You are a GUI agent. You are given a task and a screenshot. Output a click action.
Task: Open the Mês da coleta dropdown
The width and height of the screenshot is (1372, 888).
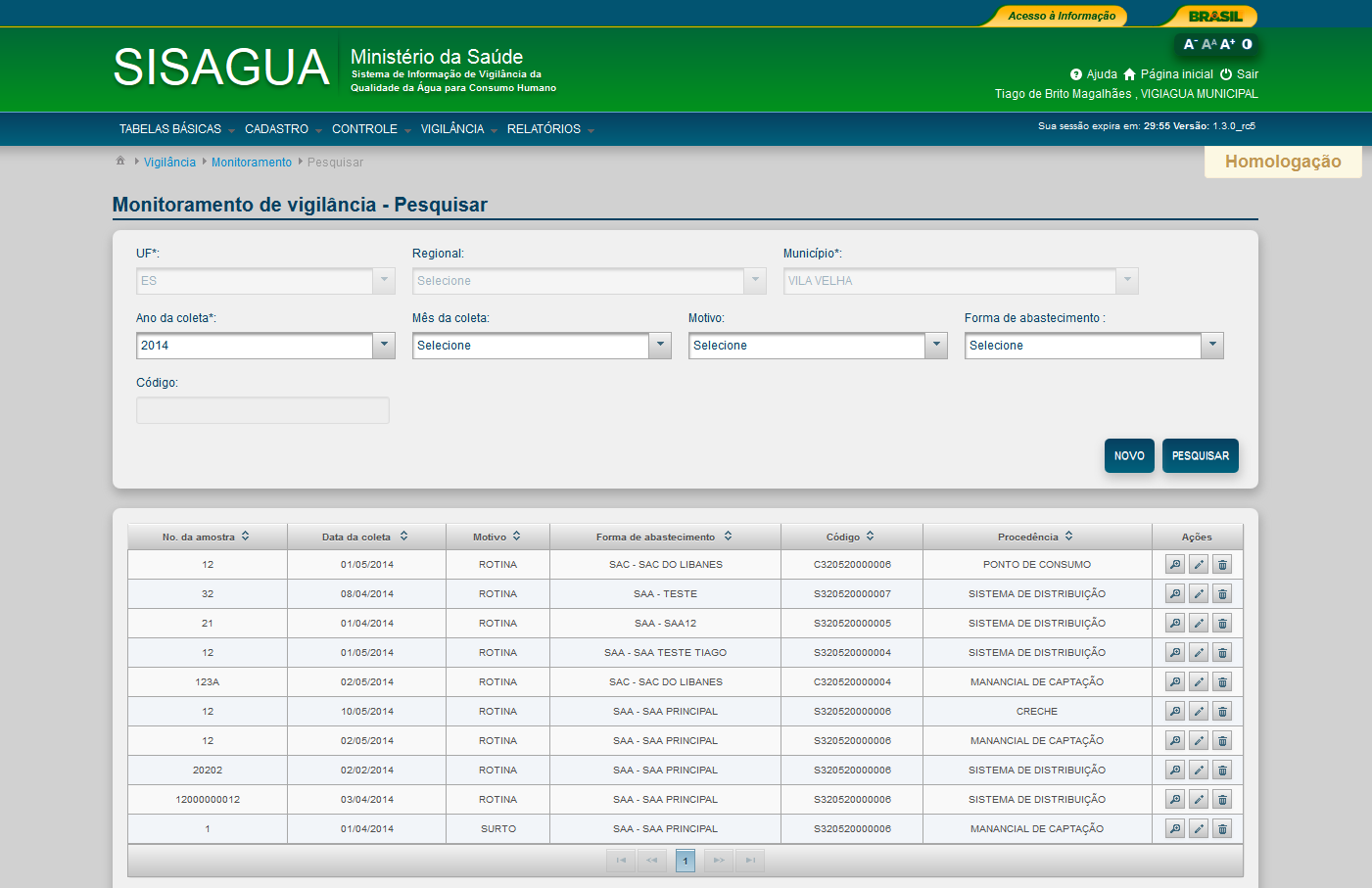(x=660, y=346)
